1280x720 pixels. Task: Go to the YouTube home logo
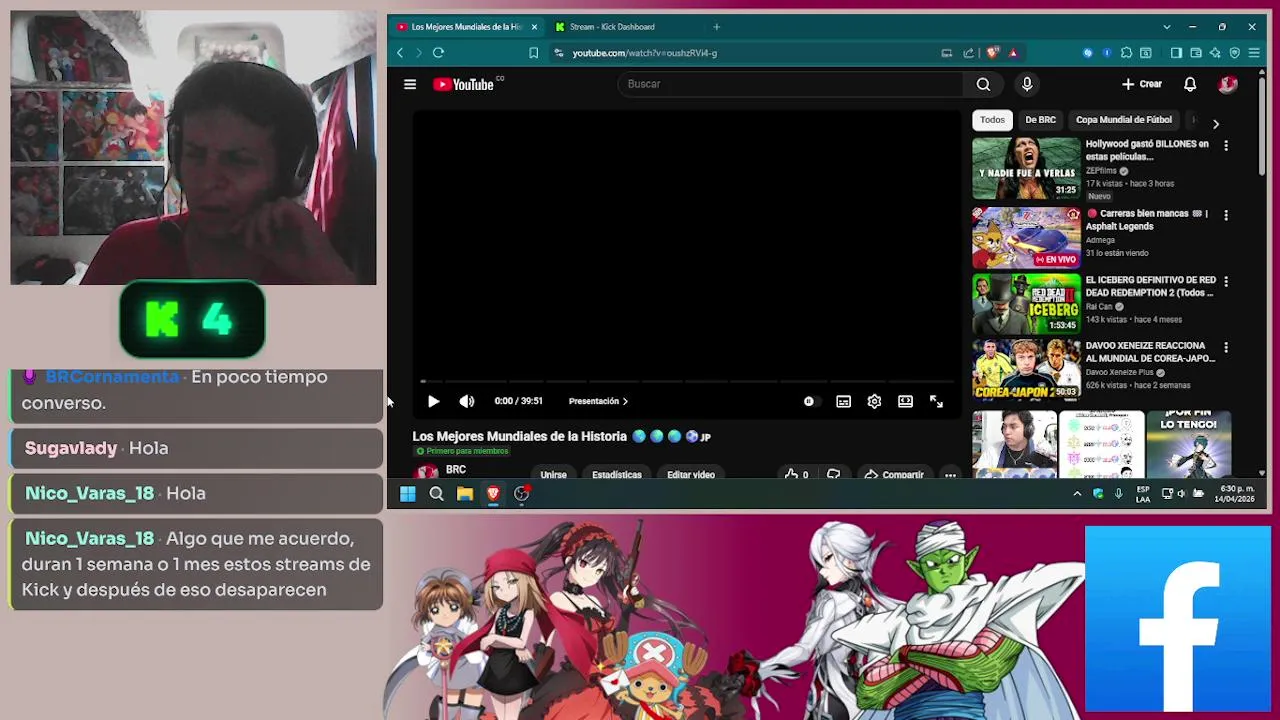(x=464, y=84)
